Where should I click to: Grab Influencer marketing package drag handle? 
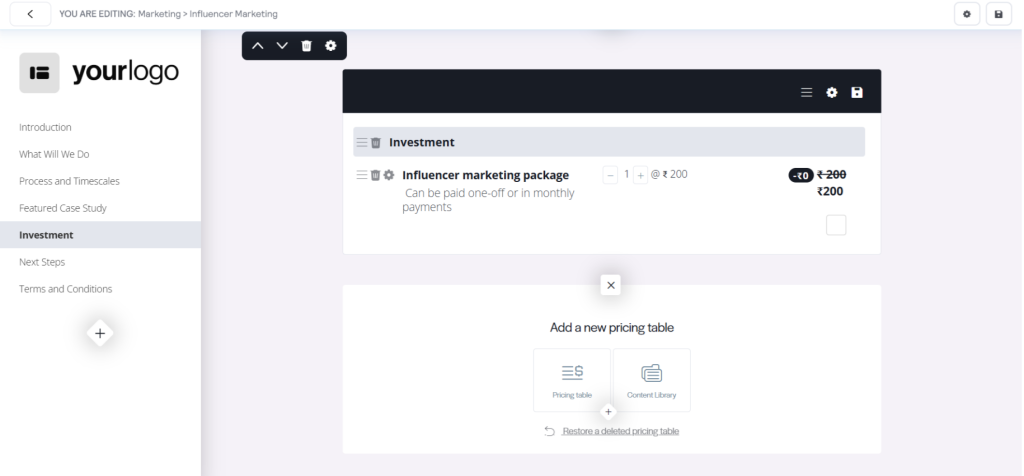[x=361, y=175]
